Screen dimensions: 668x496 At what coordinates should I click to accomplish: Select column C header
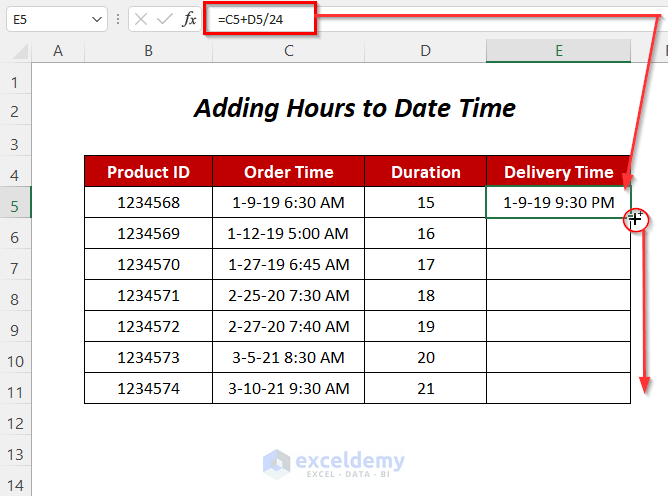tap(288, 51)
